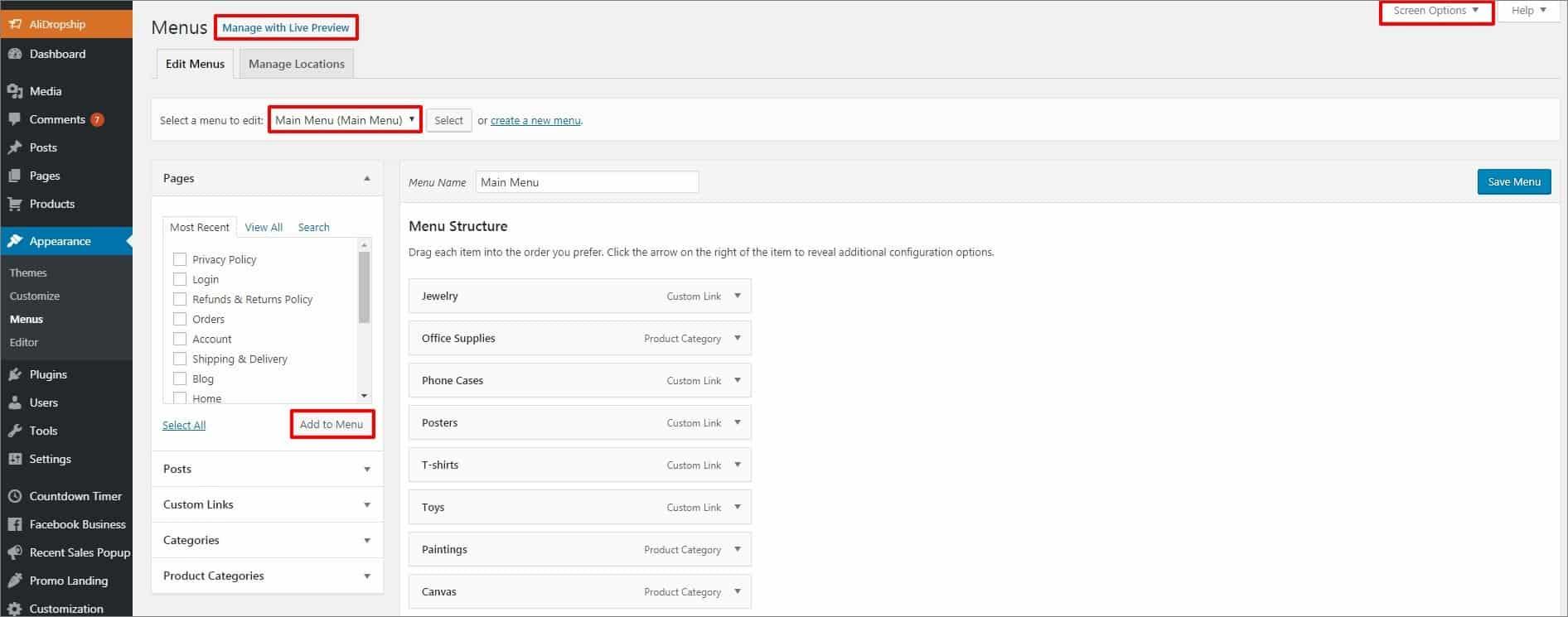
Task: Expand Office Supplies menu item options
Action: point(738,338)
